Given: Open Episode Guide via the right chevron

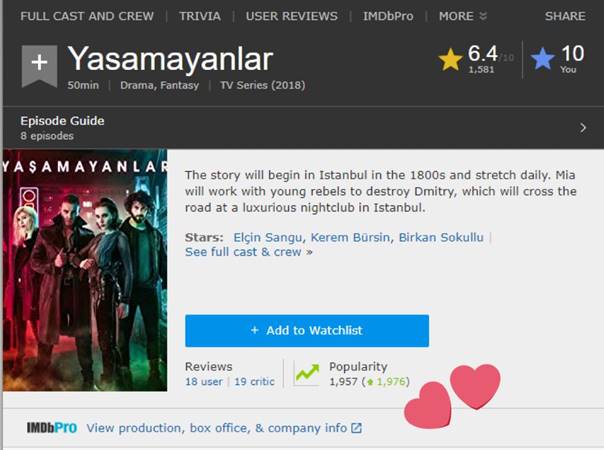Looking at the screenshot, I should click(x=583, y=128).
